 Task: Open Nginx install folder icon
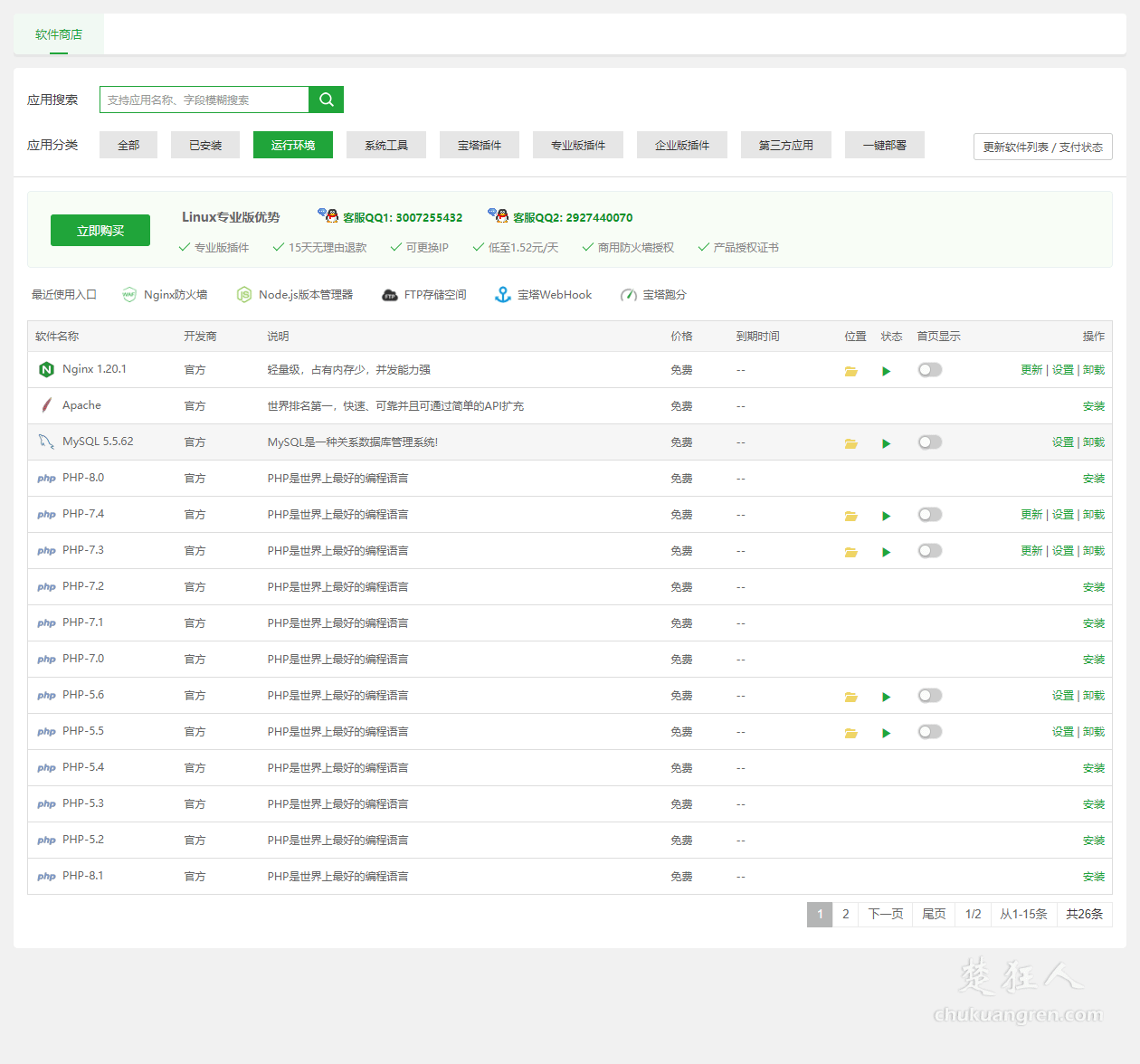[850, 371]
